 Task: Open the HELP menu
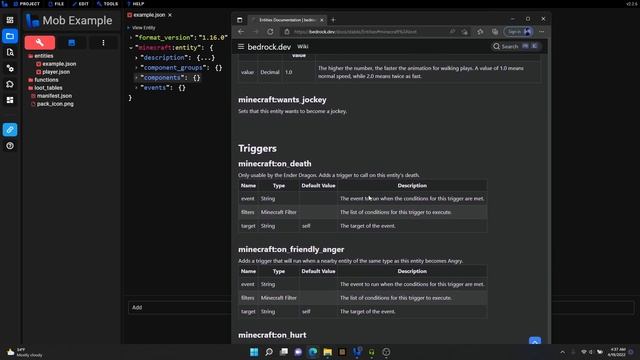point(136,4)
